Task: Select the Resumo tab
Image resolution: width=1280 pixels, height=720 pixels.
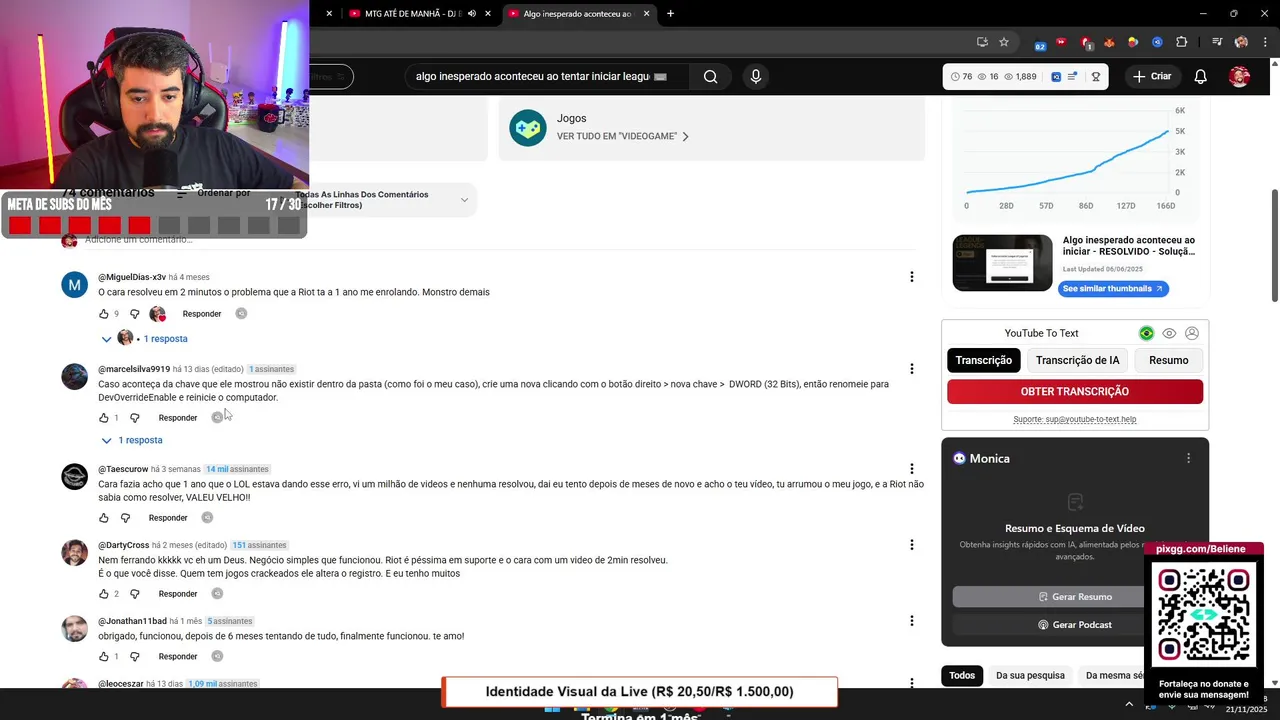Action: (x=1169, y=360)
